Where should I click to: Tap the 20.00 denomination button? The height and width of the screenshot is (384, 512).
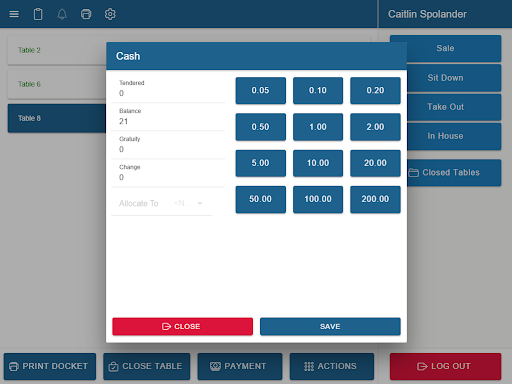coord(375,163)
